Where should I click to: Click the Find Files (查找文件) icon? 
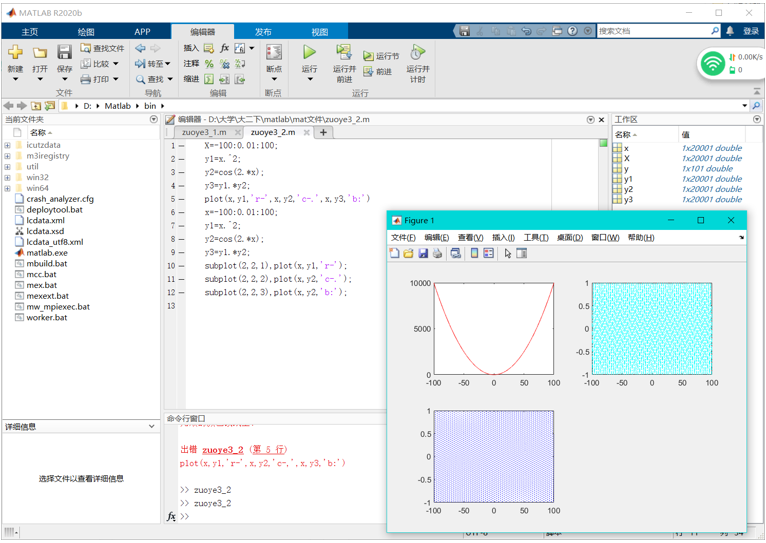85,48
